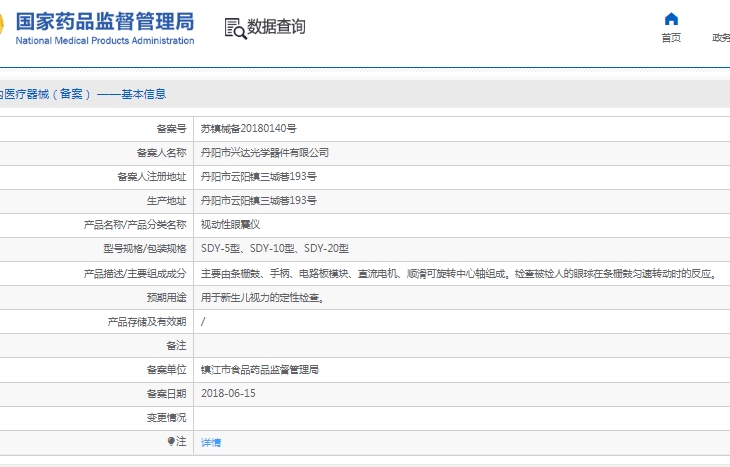Click the 生产地址 label
The image size is (730, 467).
[167, 201]
